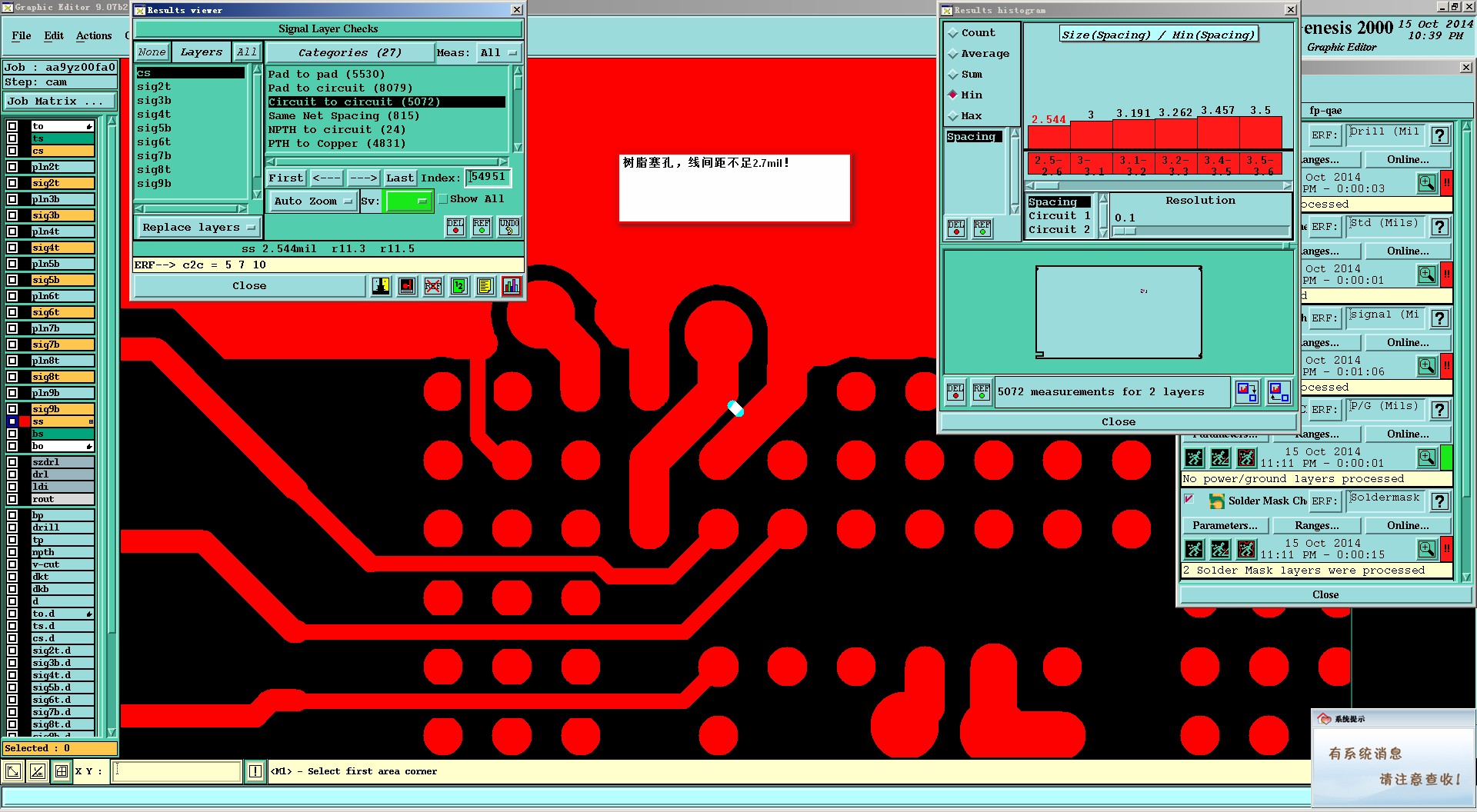Select Circuit to circuit (5072) category
The image size is (1477, 812).
tap(386, 102)
